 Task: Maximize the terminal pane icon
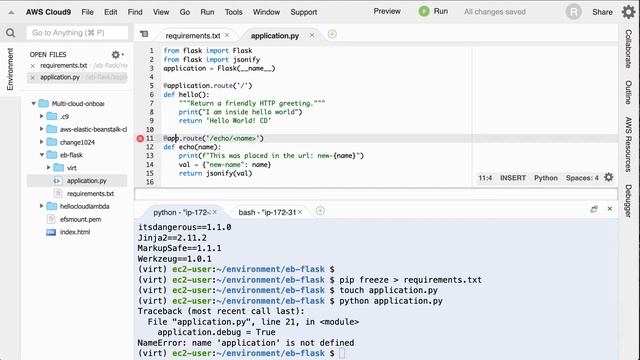tap(594, 209)
